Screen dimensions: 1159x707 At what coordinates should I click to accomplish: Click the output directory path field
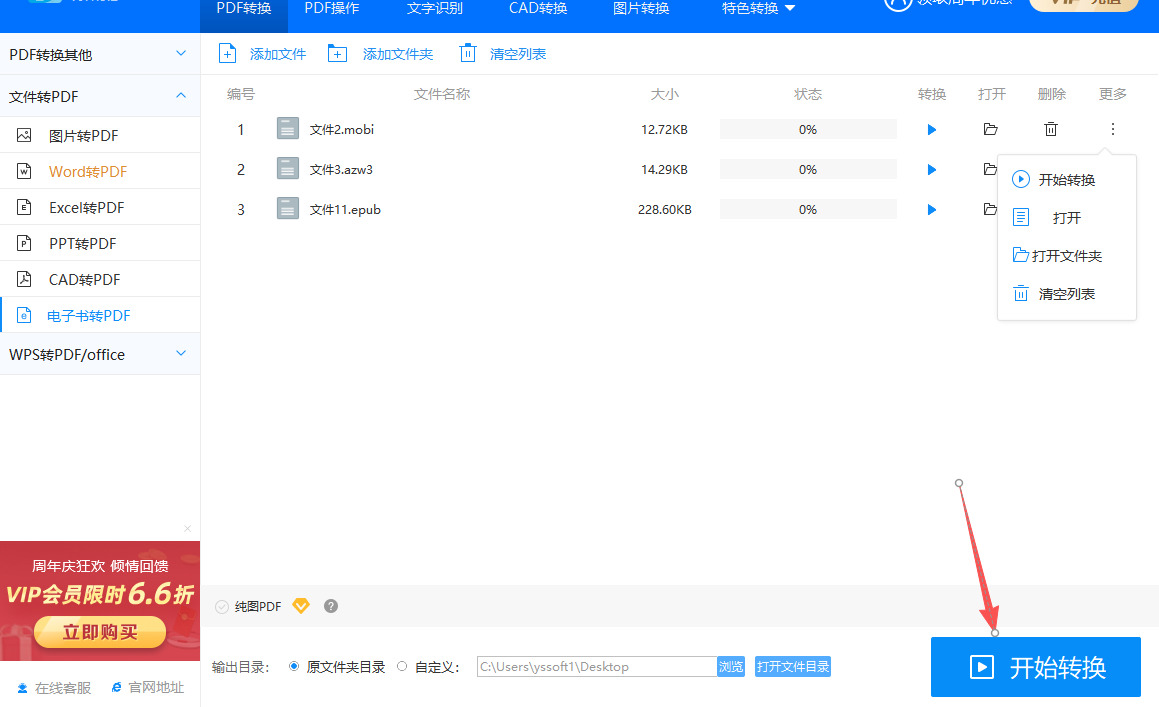click(x=596, y=667)
